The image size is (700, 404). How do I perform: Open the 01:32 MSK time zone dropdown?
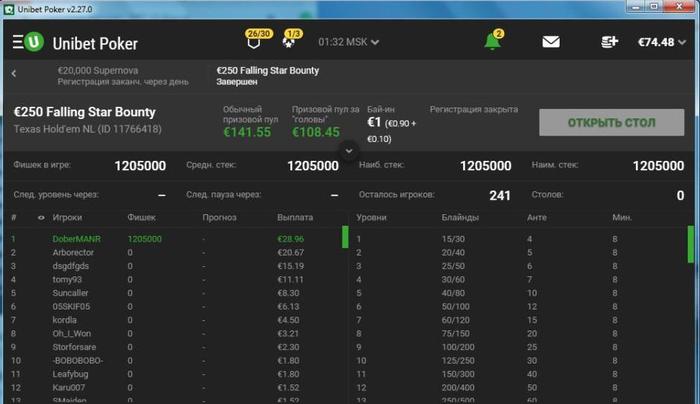(x=349, y=42)
